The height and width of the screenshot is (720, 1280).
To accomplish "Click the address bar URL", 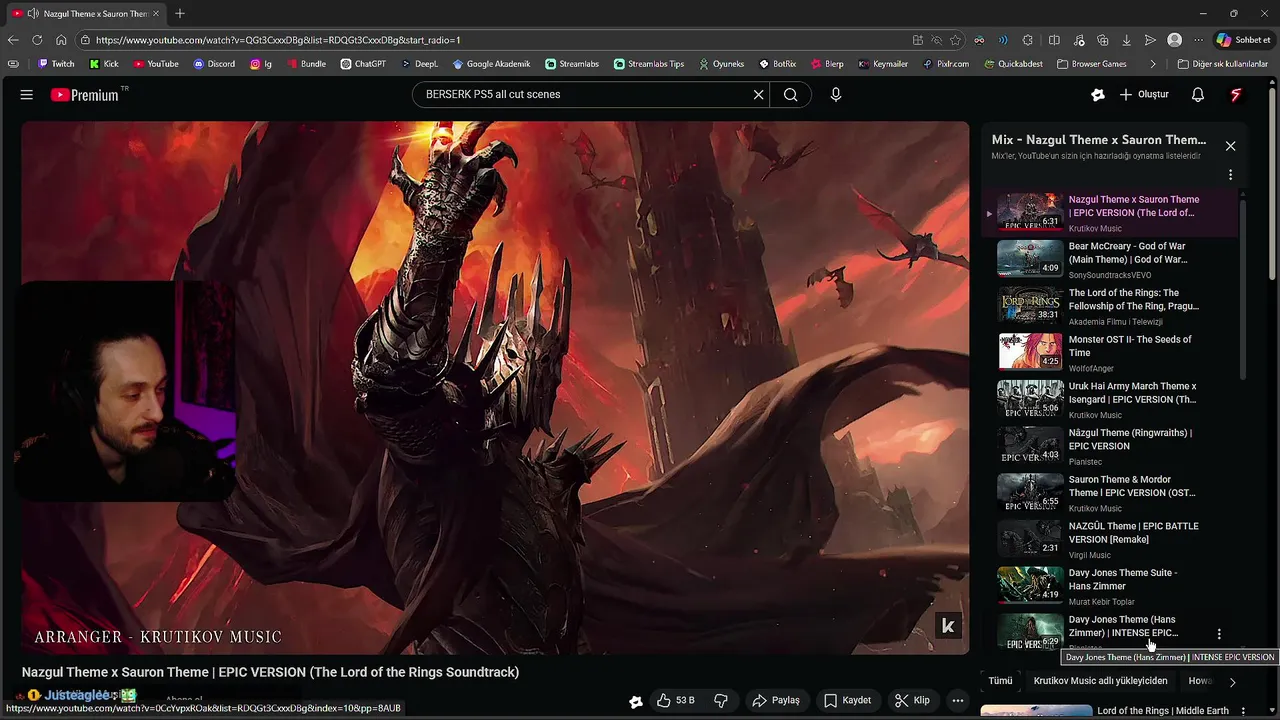I will [278, 40].
